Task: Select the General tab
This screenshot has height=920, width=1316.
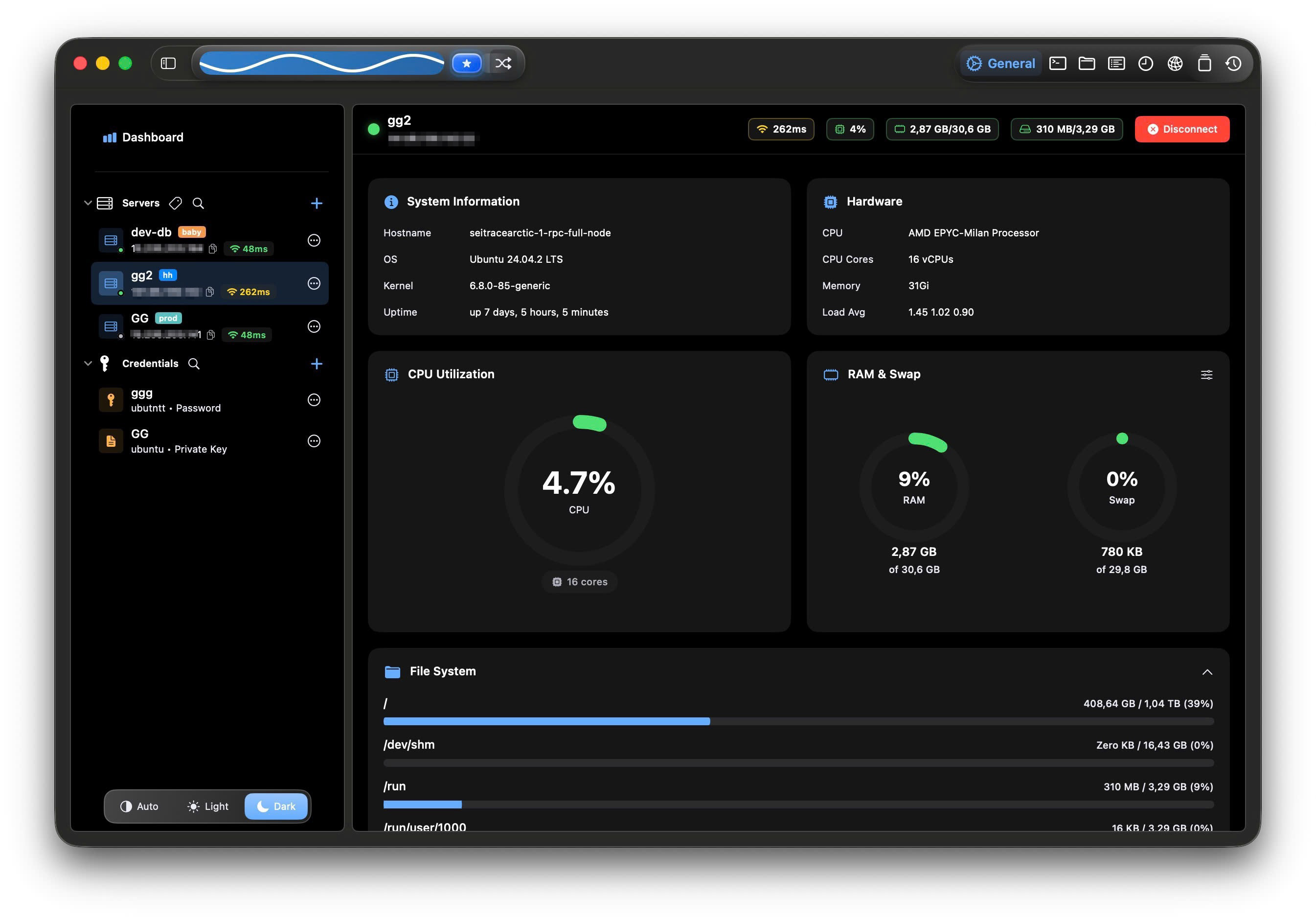Action: click(1001, 63)
